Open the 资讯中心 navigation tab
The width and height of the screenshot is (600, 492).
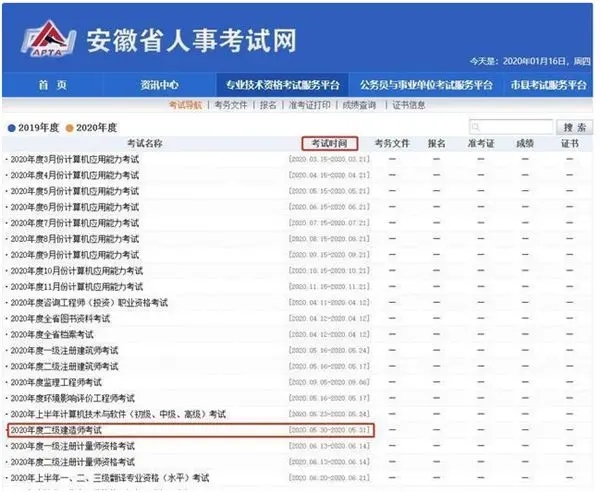(159, 85)
